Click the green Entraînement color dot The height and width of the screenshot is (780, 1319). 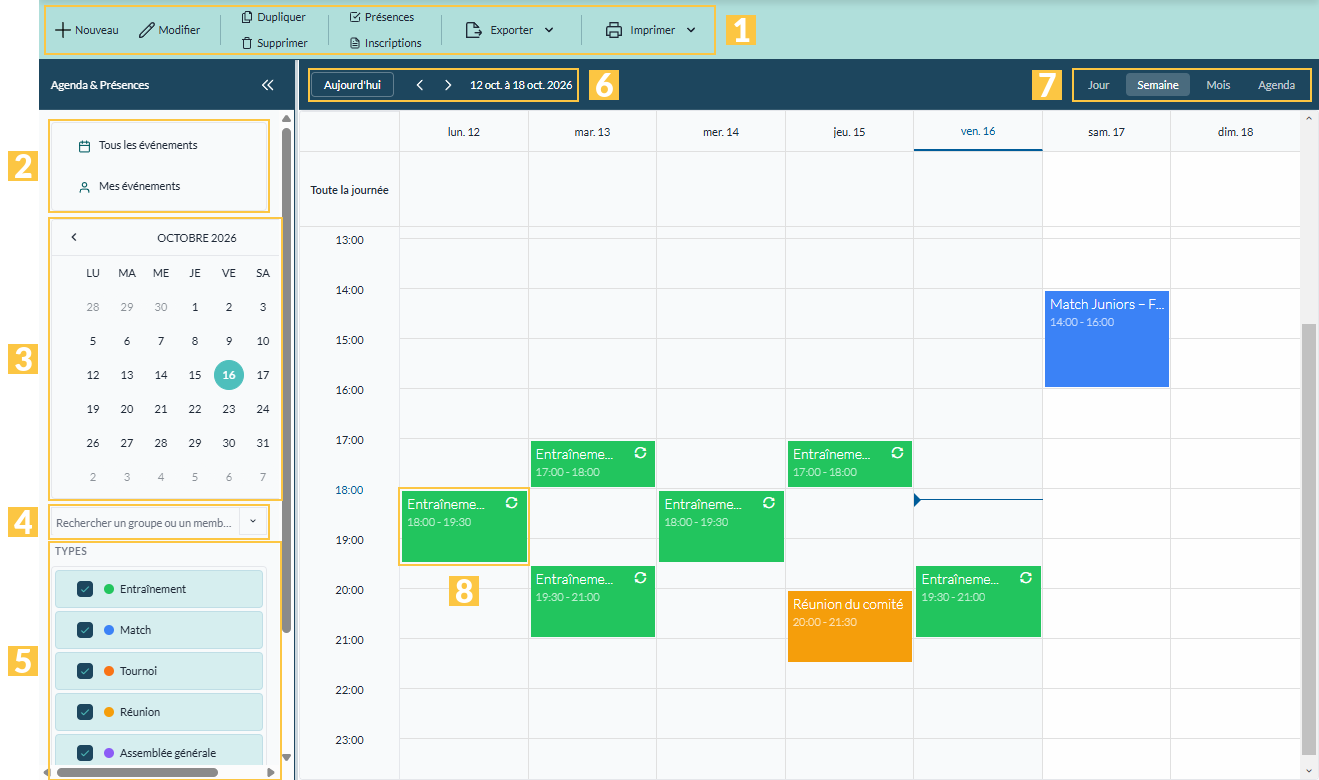point(109,589)
